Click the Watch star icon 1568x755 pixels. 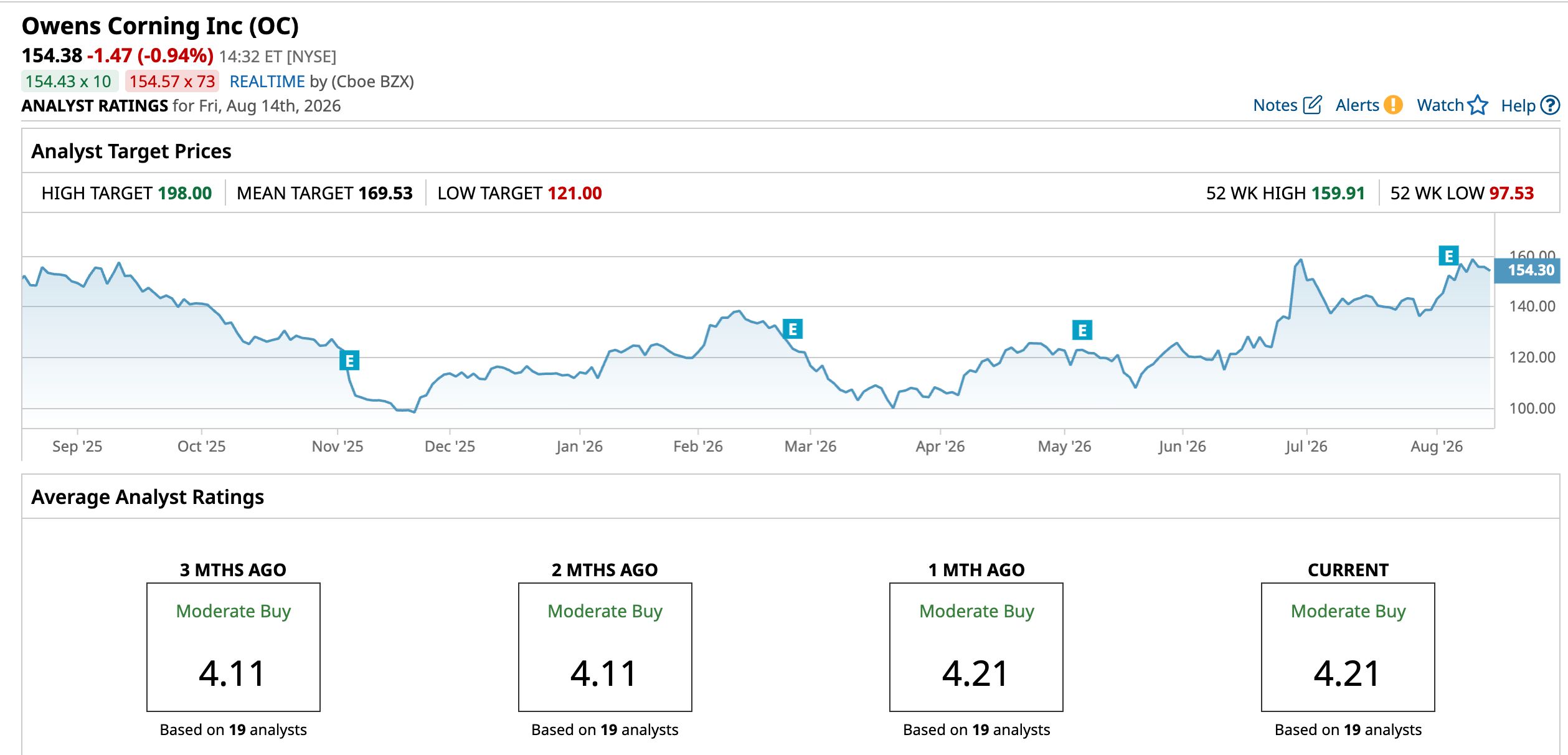click(x=1478, y=105)
